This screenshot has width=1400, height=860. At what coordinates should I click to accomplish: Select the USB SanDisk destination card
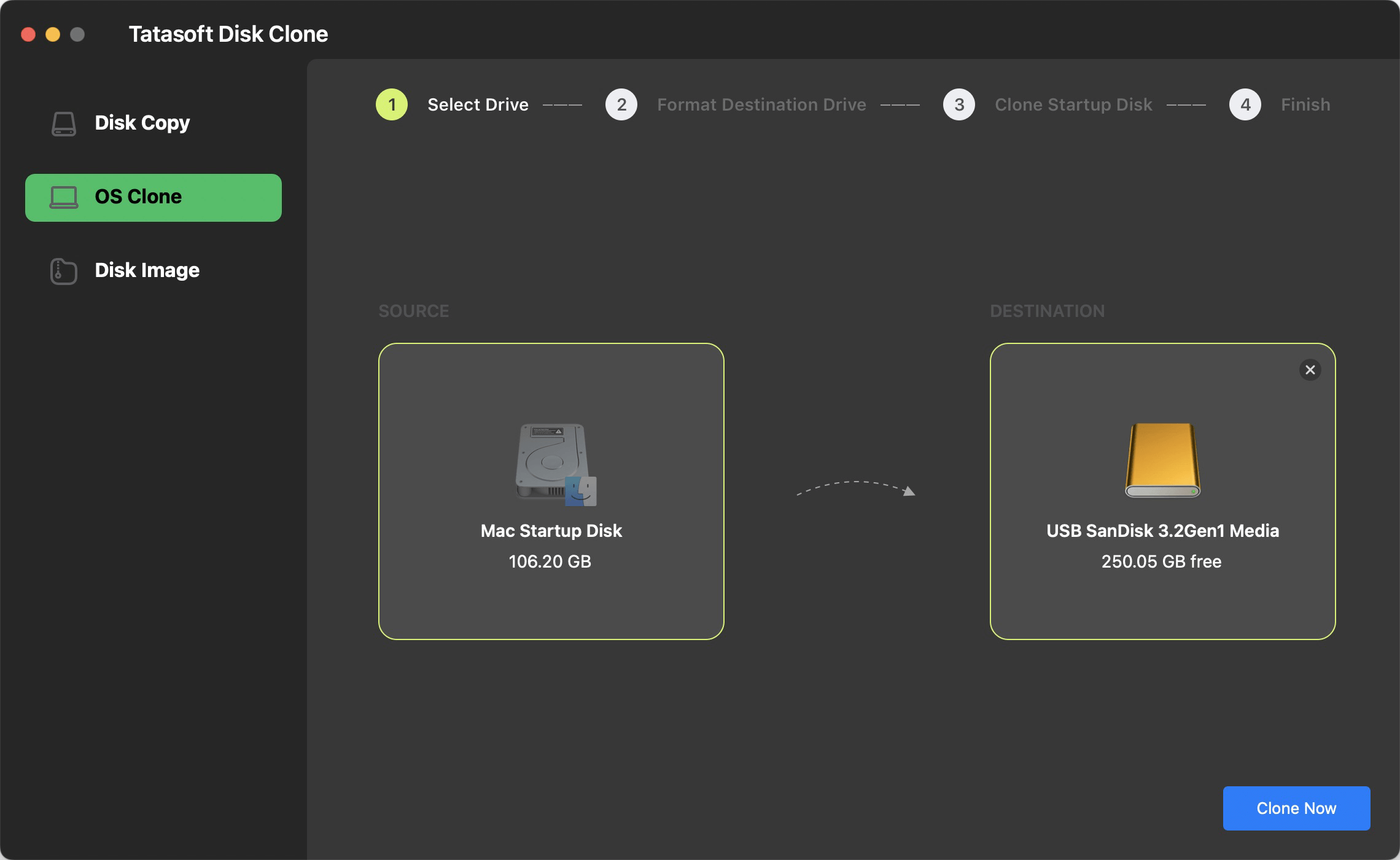click(1162, 491)
